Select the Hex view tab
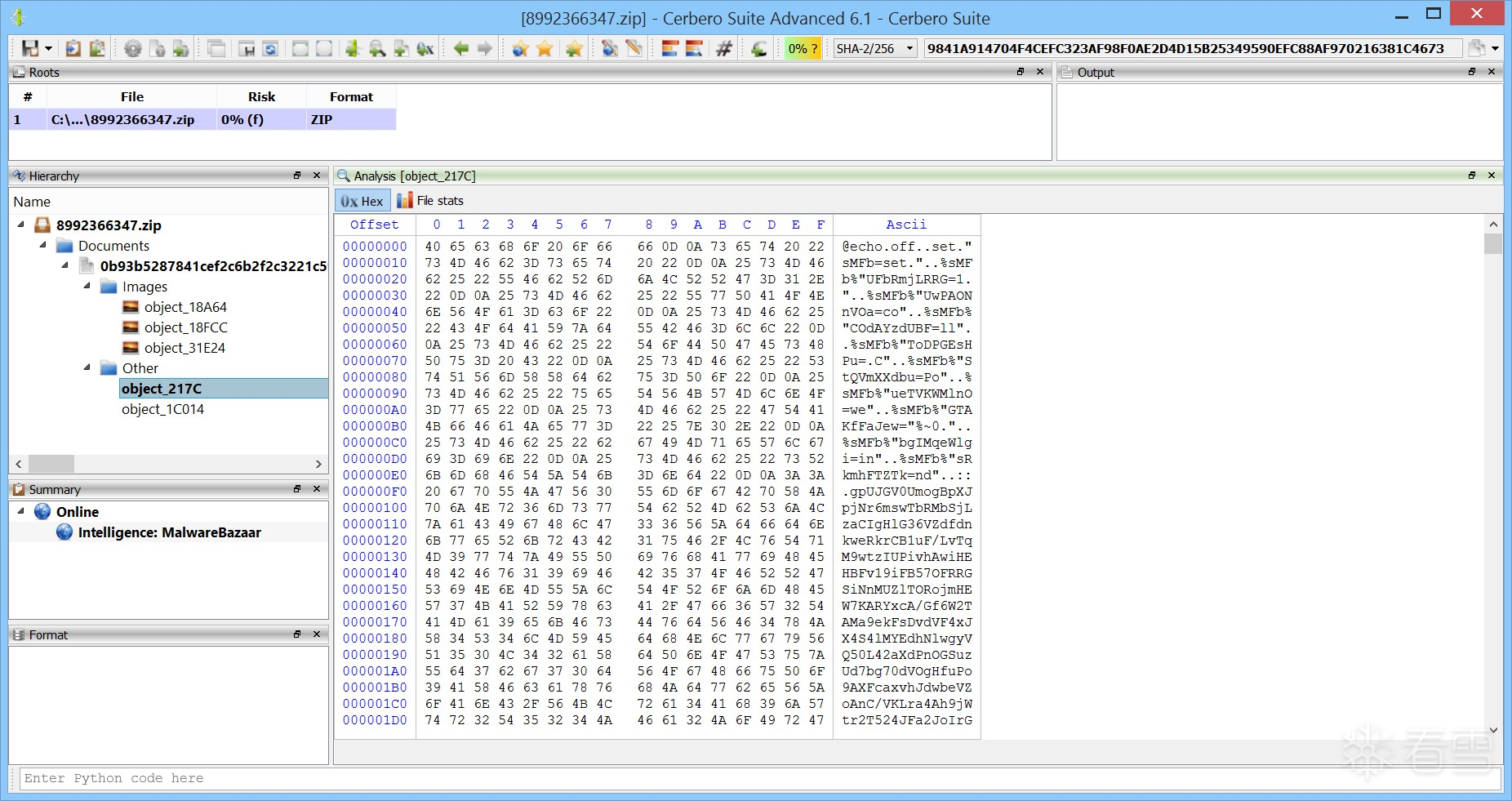 tap(362, 201)
